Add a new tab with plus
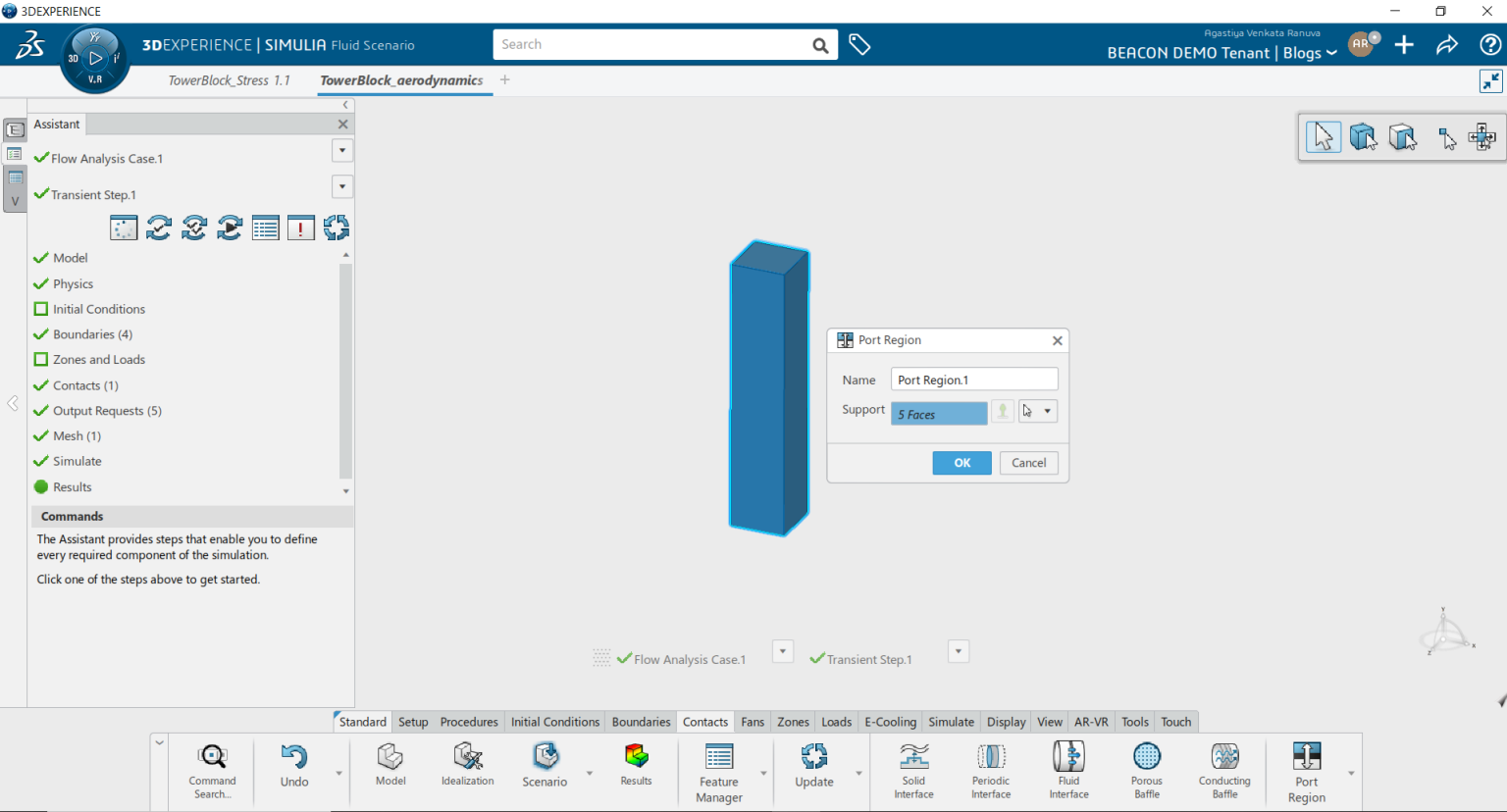The height and width of the screenshot is (812, 1507). pyautogui.click(x=504, y=80)
